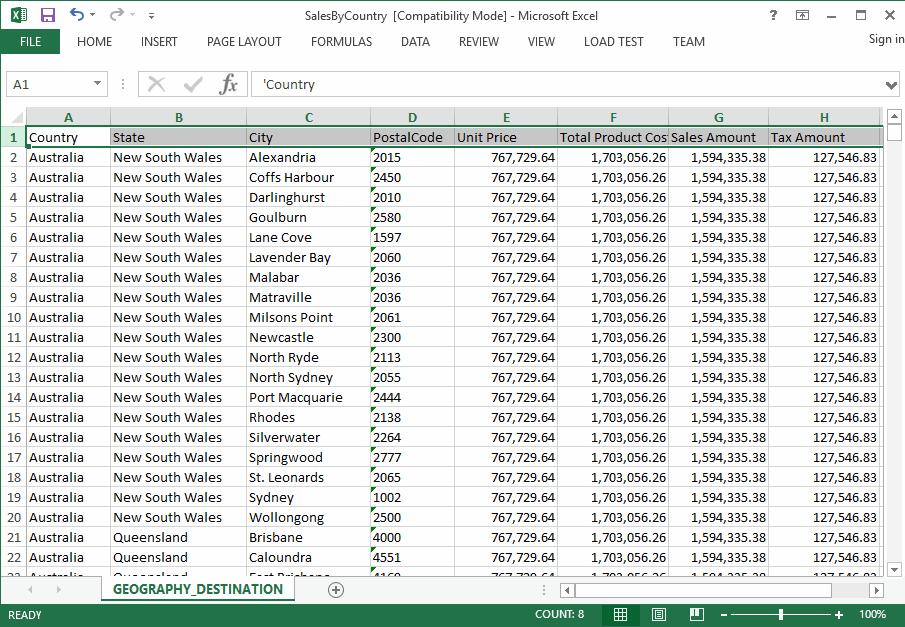Open Excel Help with the question mark
The width and height of the screenshot is (905, 627).
pos(773,15)
